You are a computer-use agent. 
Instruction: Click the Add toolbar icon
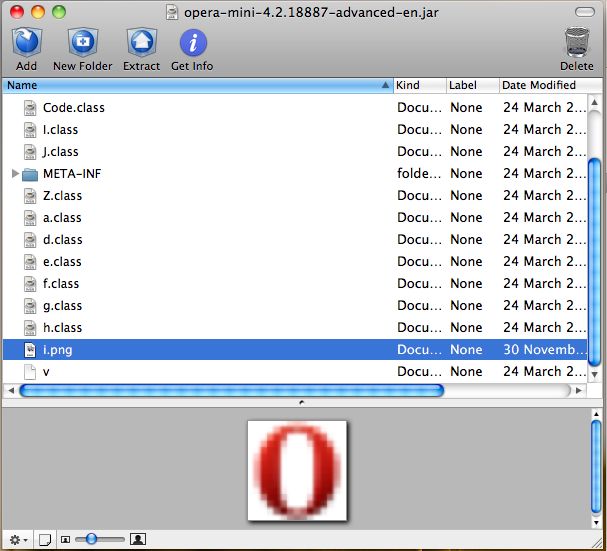click(x=26, y=42)
